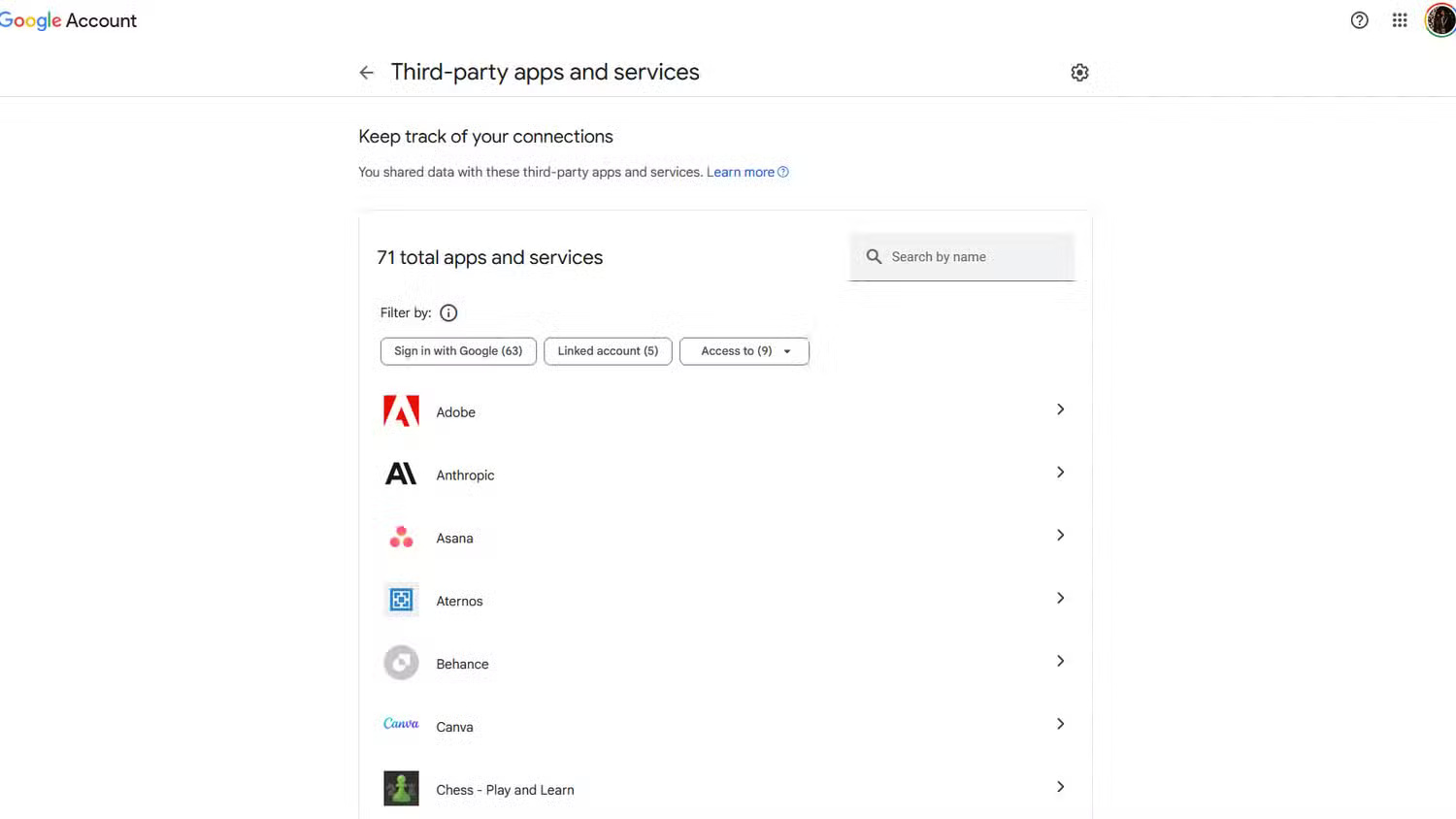The width and height of the screenshot is (1456, 819).
Task: Open the help question mark icon
Action: tap(1359, 19)
